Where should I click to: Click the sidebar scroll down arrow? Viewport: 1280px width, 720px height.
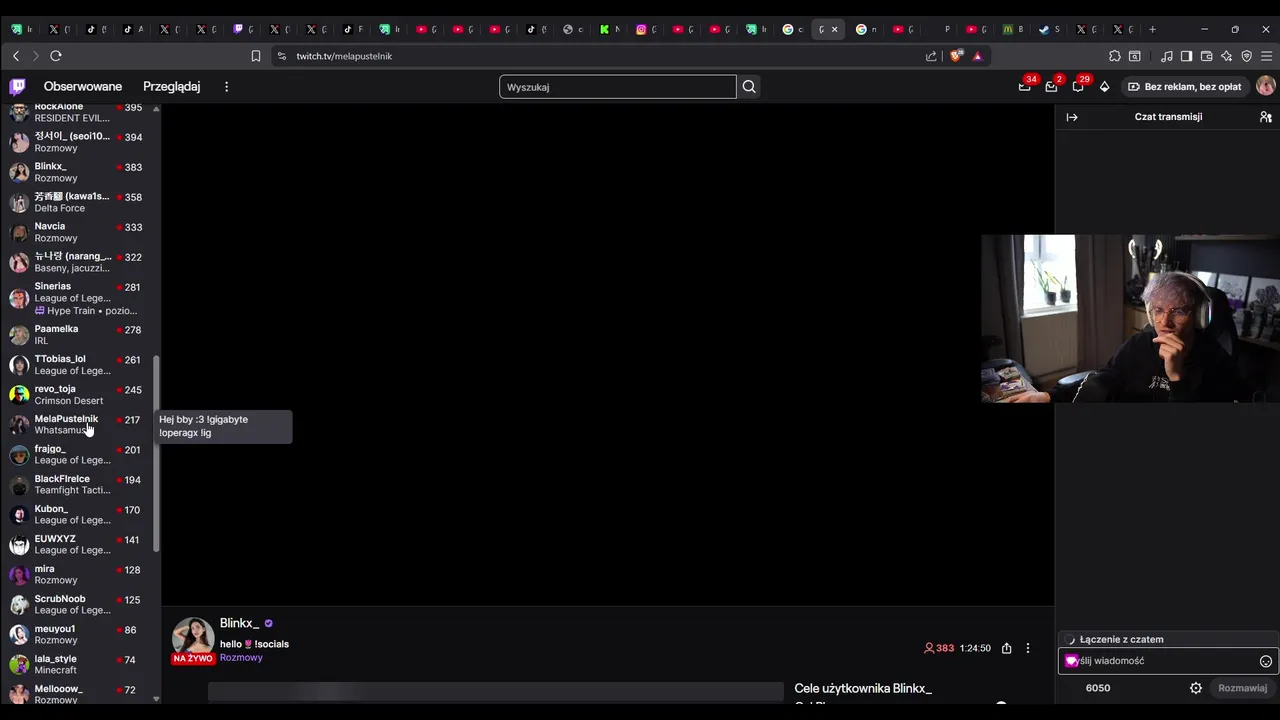click(156, 699)
